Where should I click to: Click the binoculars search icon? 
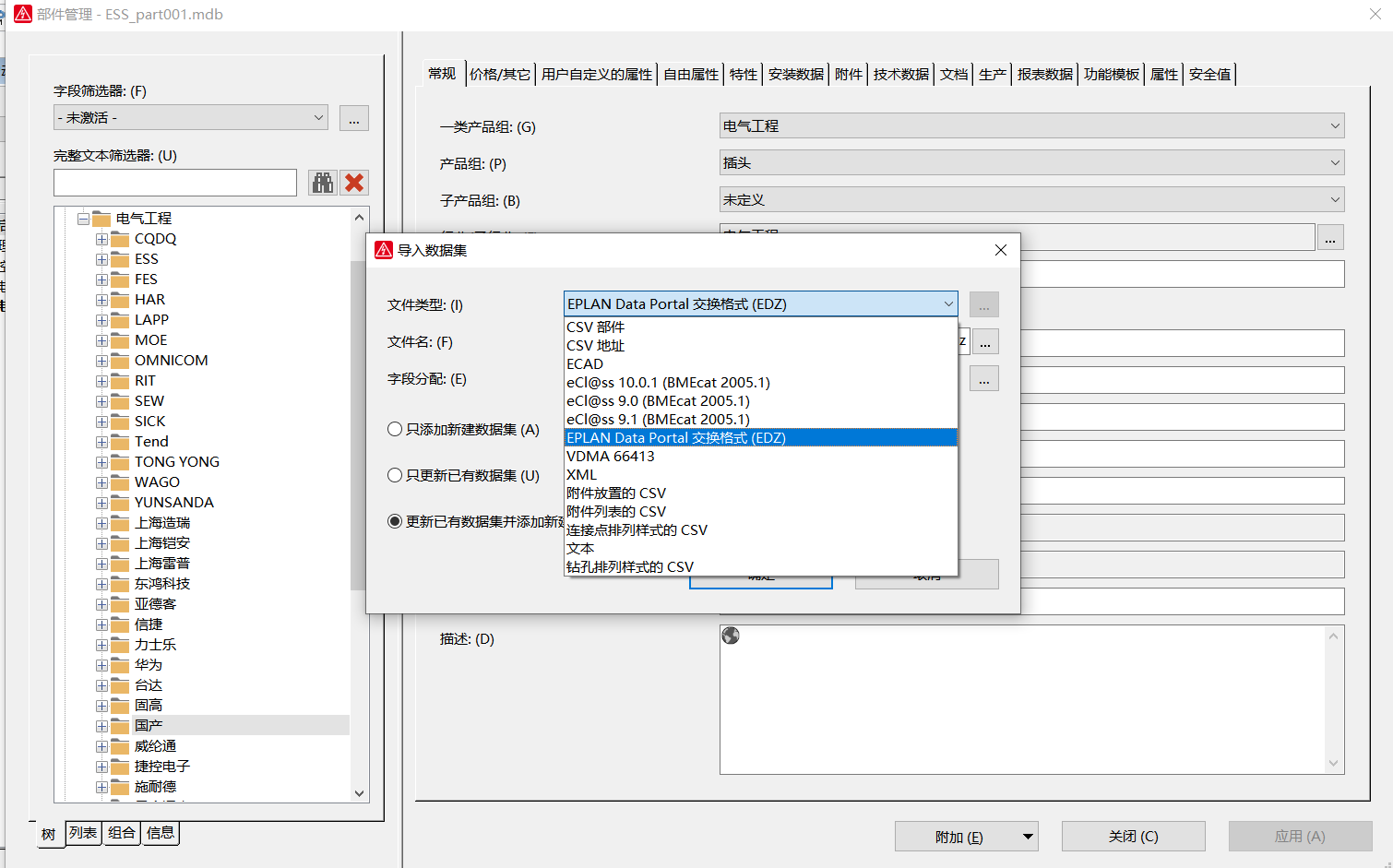pos(323,183)
